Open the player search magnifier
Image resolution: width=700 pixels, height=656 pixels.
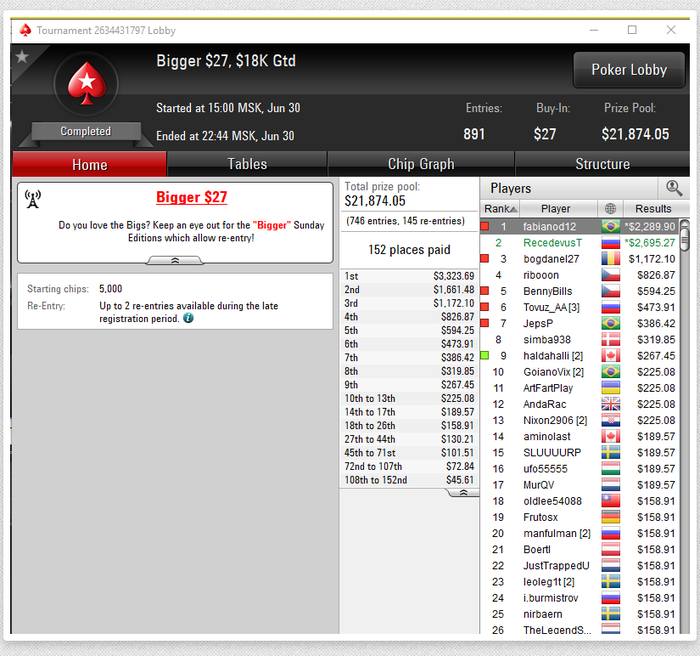coord(674,188)
